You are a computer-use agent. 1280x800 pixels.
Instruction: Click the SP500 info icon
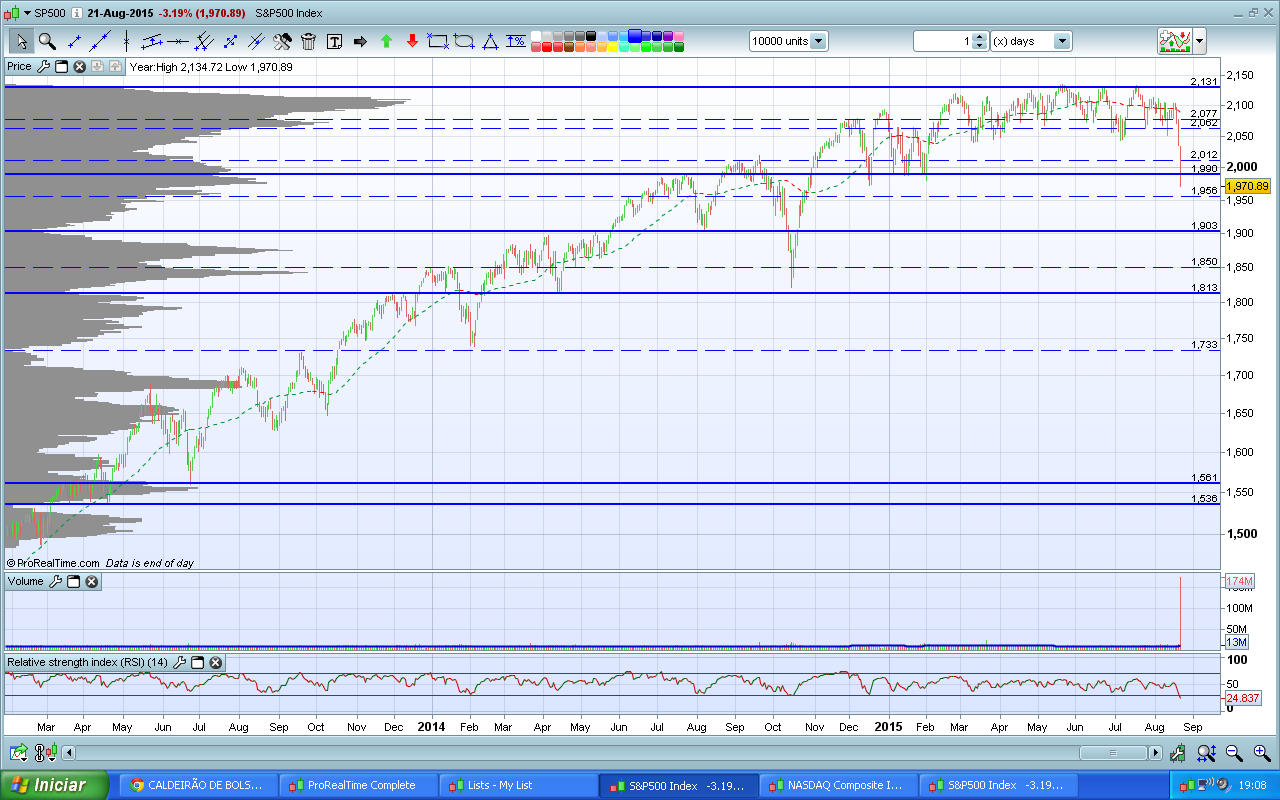[76, 13]
